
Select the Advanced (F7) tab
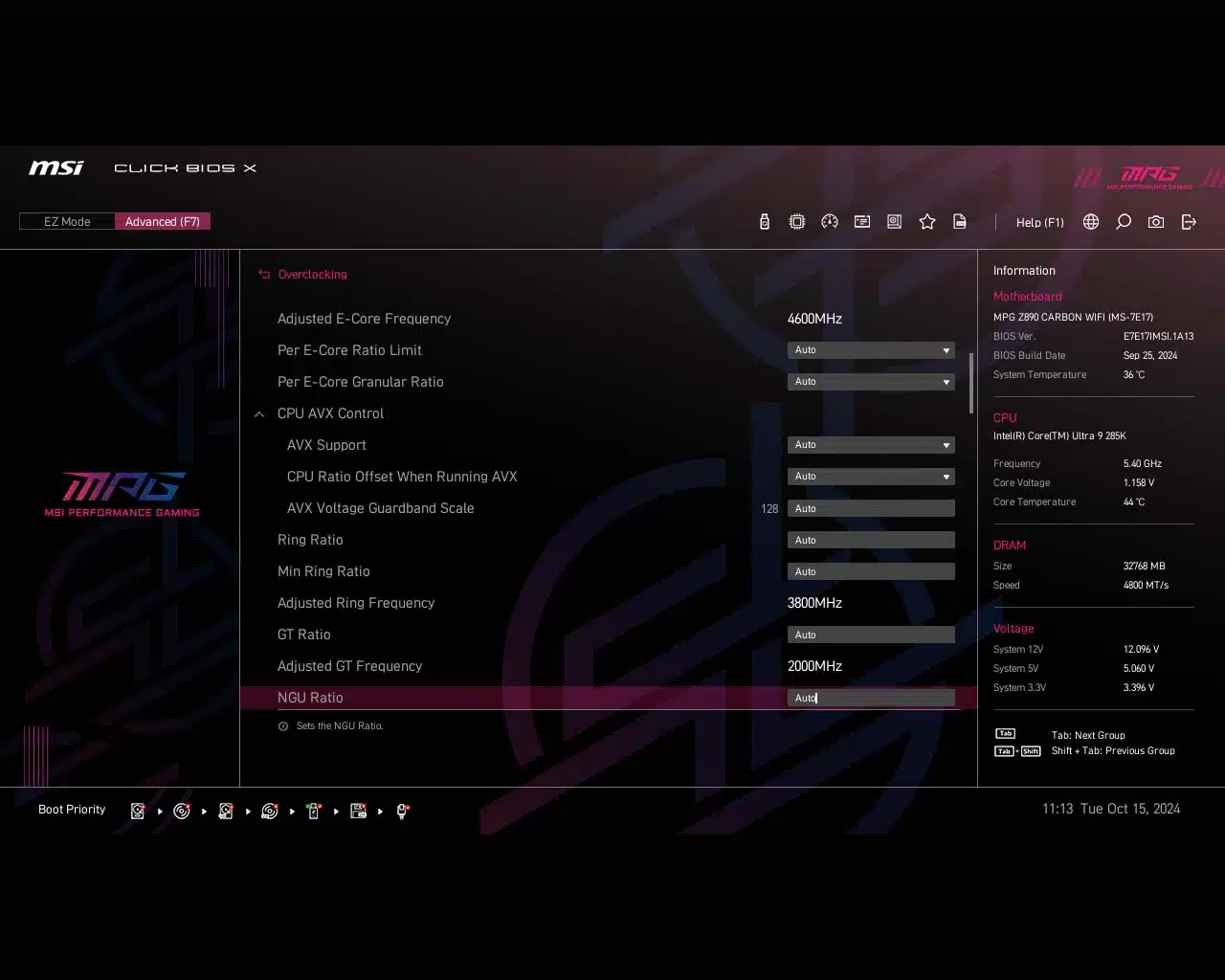[x=163, y=222]
